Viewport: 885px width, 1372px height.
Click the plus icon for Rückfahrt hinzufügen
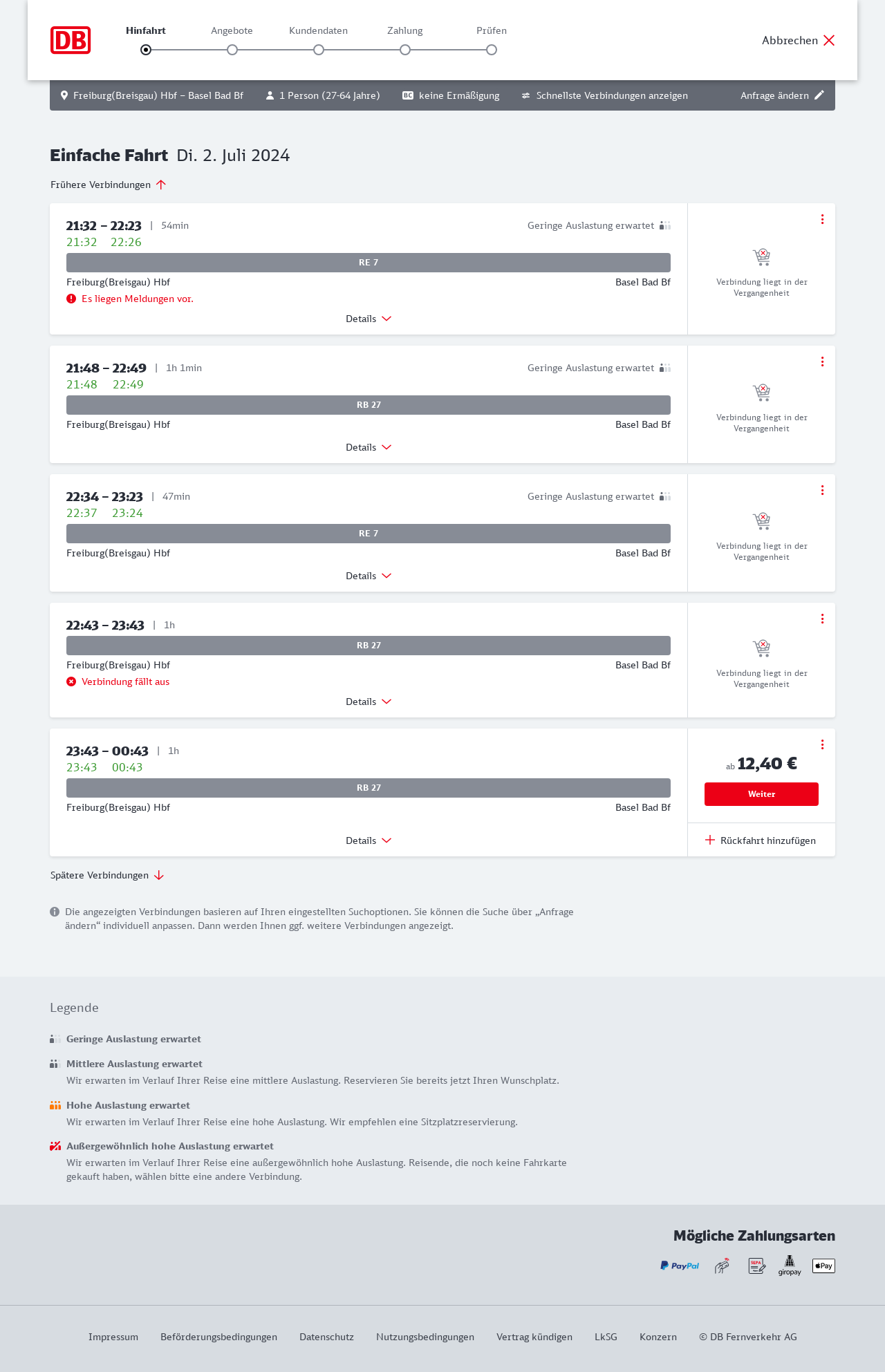pos(710,840)
